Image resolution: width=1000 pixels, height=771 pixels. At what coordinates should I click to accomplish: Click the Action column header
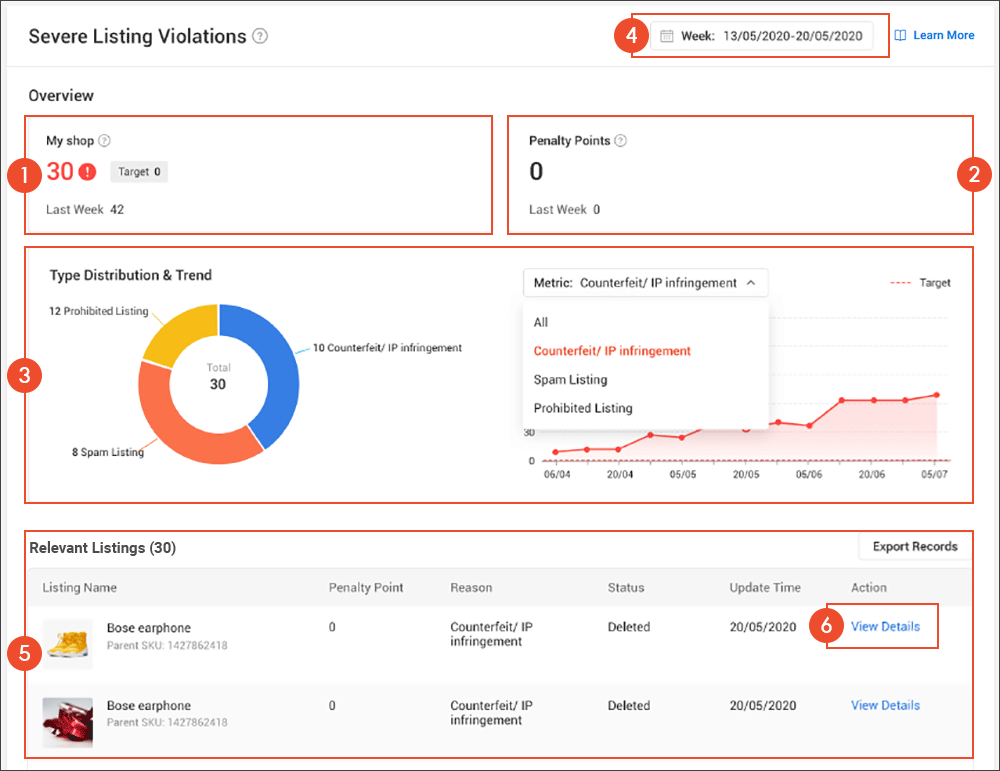[x=869, y=587]
